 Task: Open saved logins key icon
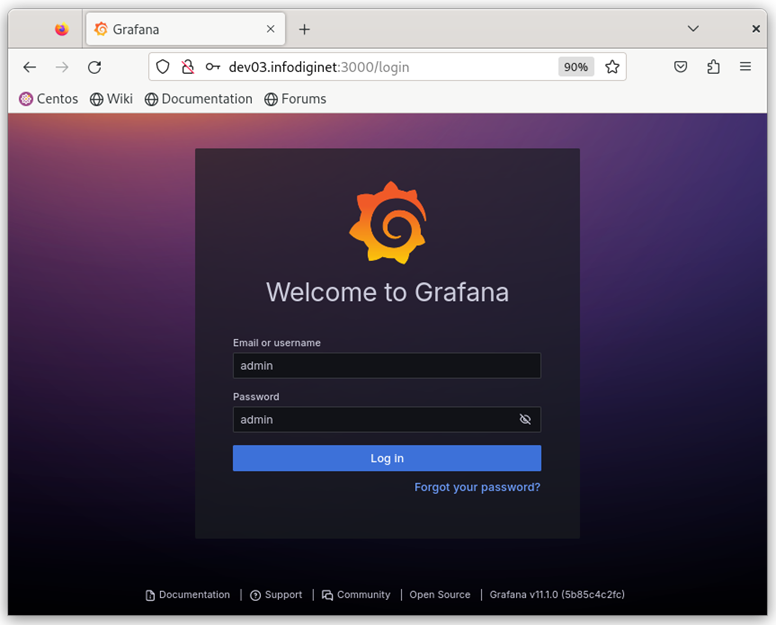click(x=213, y=67)
